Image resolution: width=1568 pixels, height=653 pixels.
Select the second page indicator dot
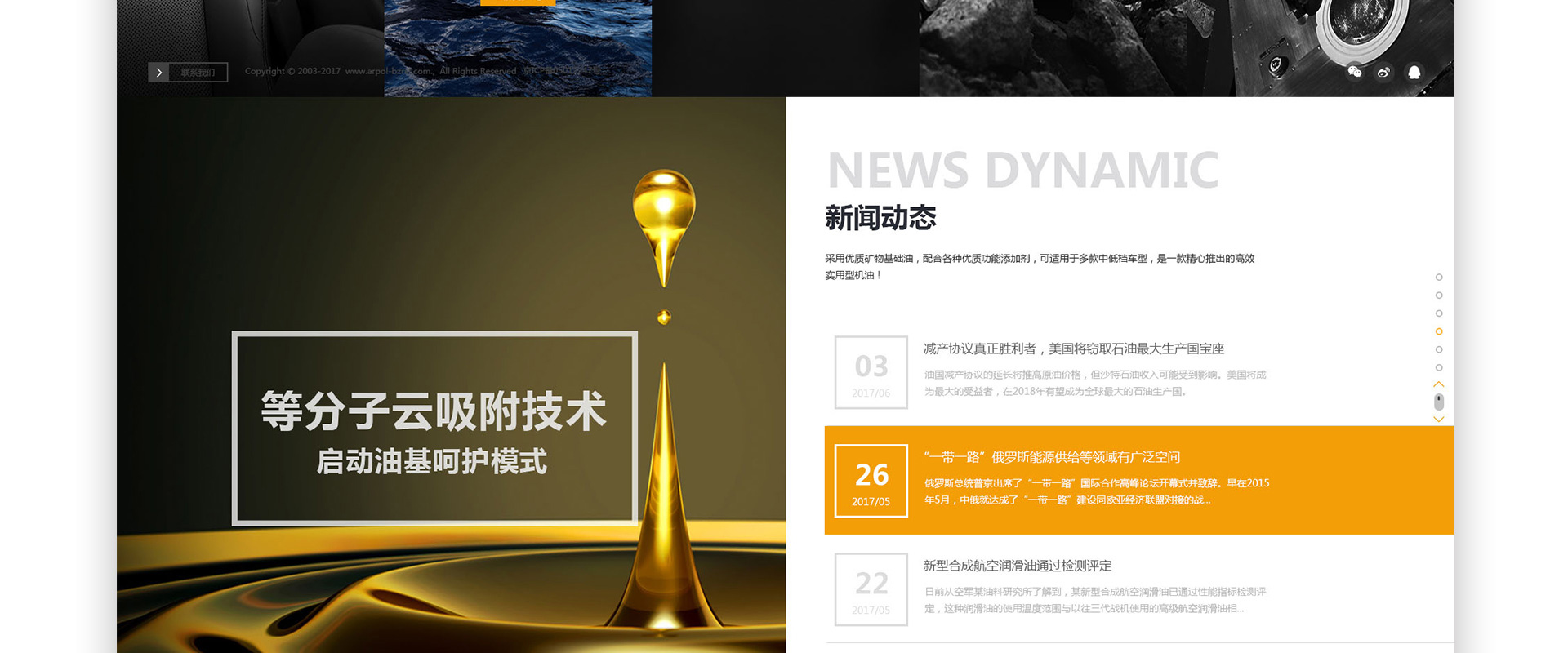tap(1438, 295)
